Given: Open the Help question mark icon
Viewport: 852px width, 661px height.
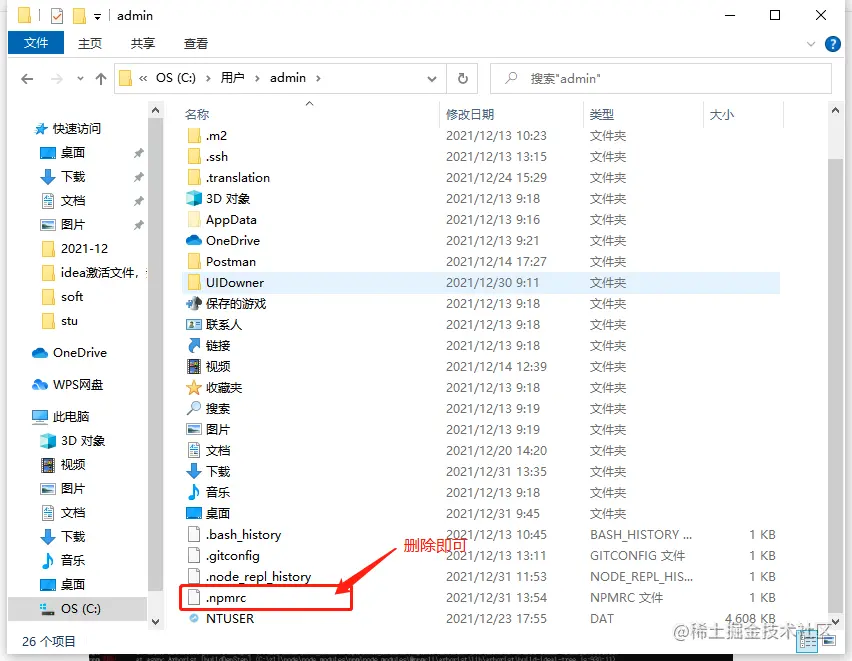Looking at the screenshot, I should point(832,44).
